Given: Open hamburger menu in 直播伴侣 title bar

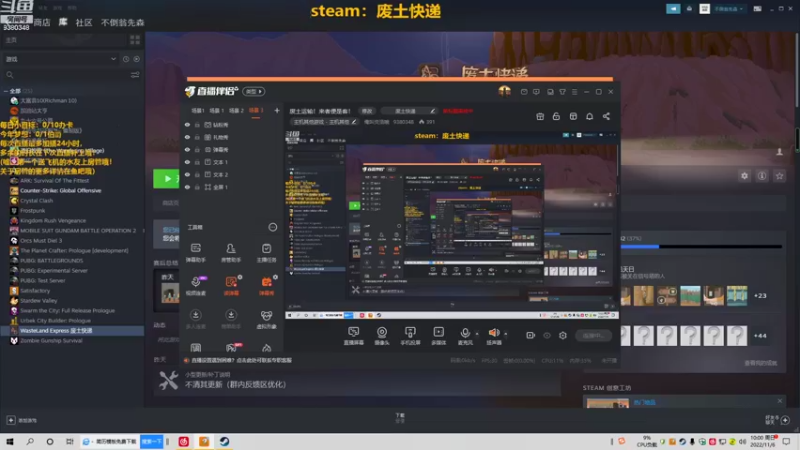Looking at the screenshot, I should [x=574, y=92].
